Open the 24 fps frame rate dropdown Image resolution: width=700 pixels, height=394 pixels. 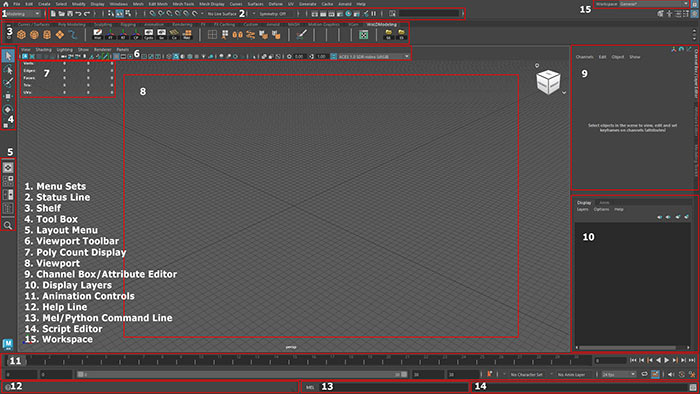tap(619, 374)
